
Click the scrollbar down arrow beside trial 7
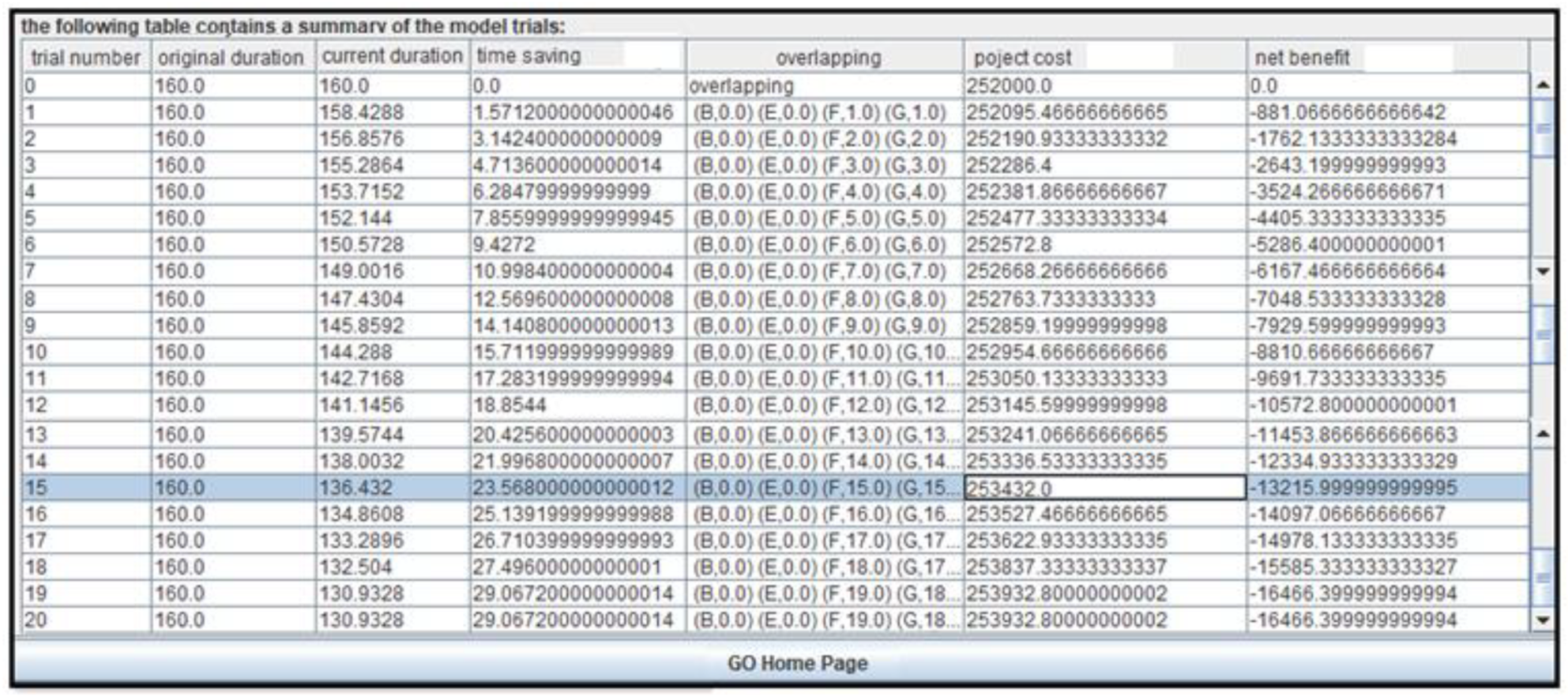(x=1542, y=271)
